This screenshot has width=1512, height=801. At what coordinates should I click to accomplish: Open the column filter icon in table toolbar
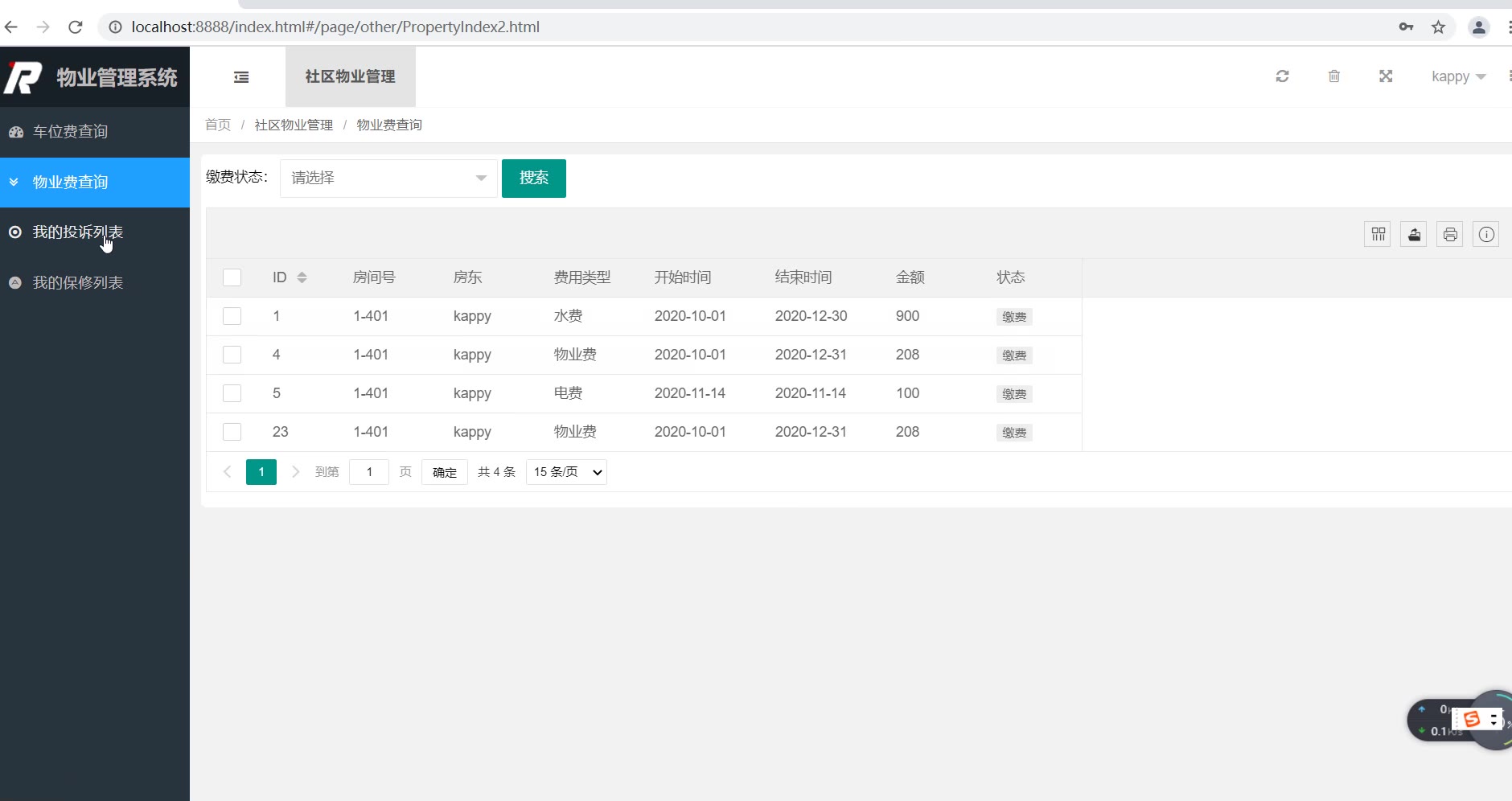tap(1378, 234)
